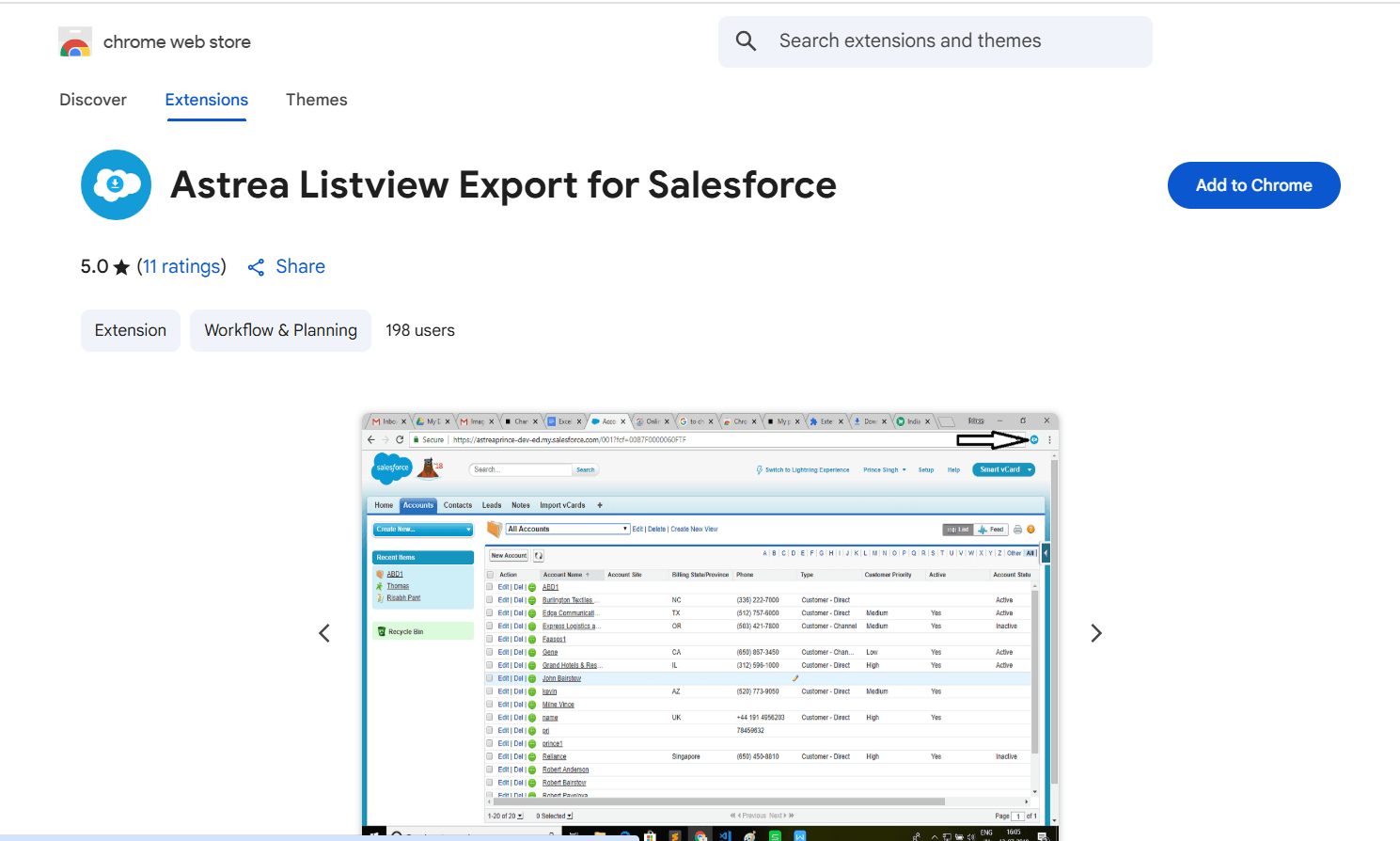The image size is (1400, 841).
Task: Click the Recycle Bin icon in preview
Action: coord(382,631)
